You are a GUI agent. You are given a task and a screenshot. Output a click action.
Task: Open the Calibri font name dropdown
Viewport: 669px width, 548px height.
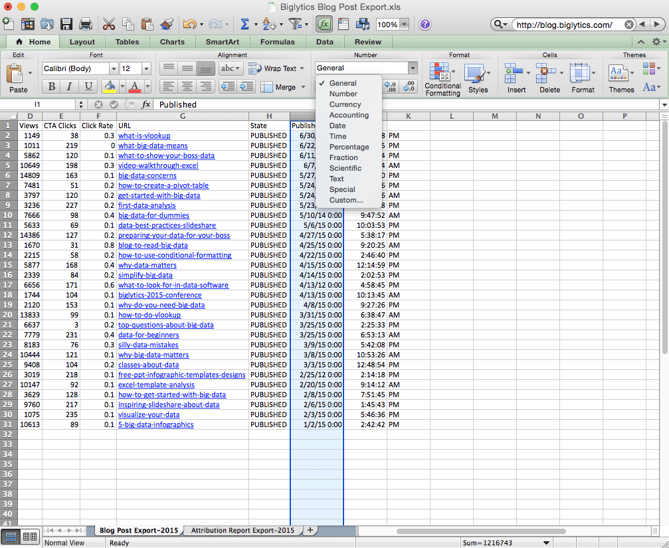click(112, 69)
